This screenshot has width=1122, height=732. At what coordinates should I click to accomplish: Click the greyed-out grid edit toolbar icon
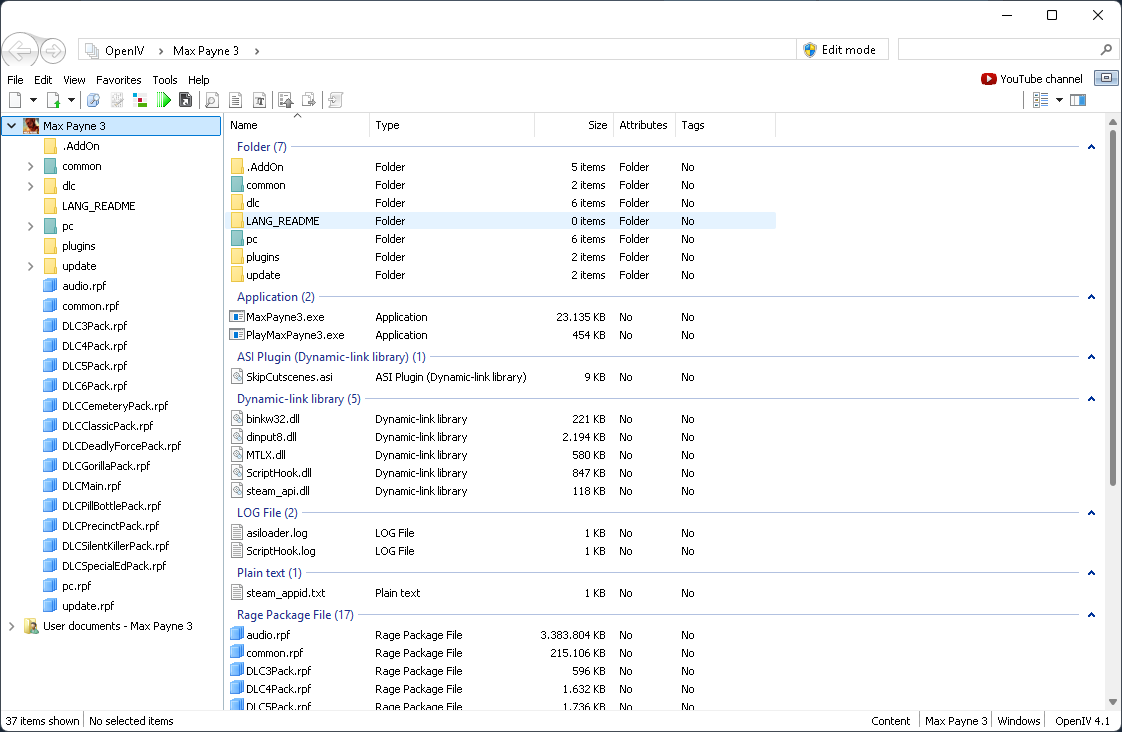pos(117,100)
